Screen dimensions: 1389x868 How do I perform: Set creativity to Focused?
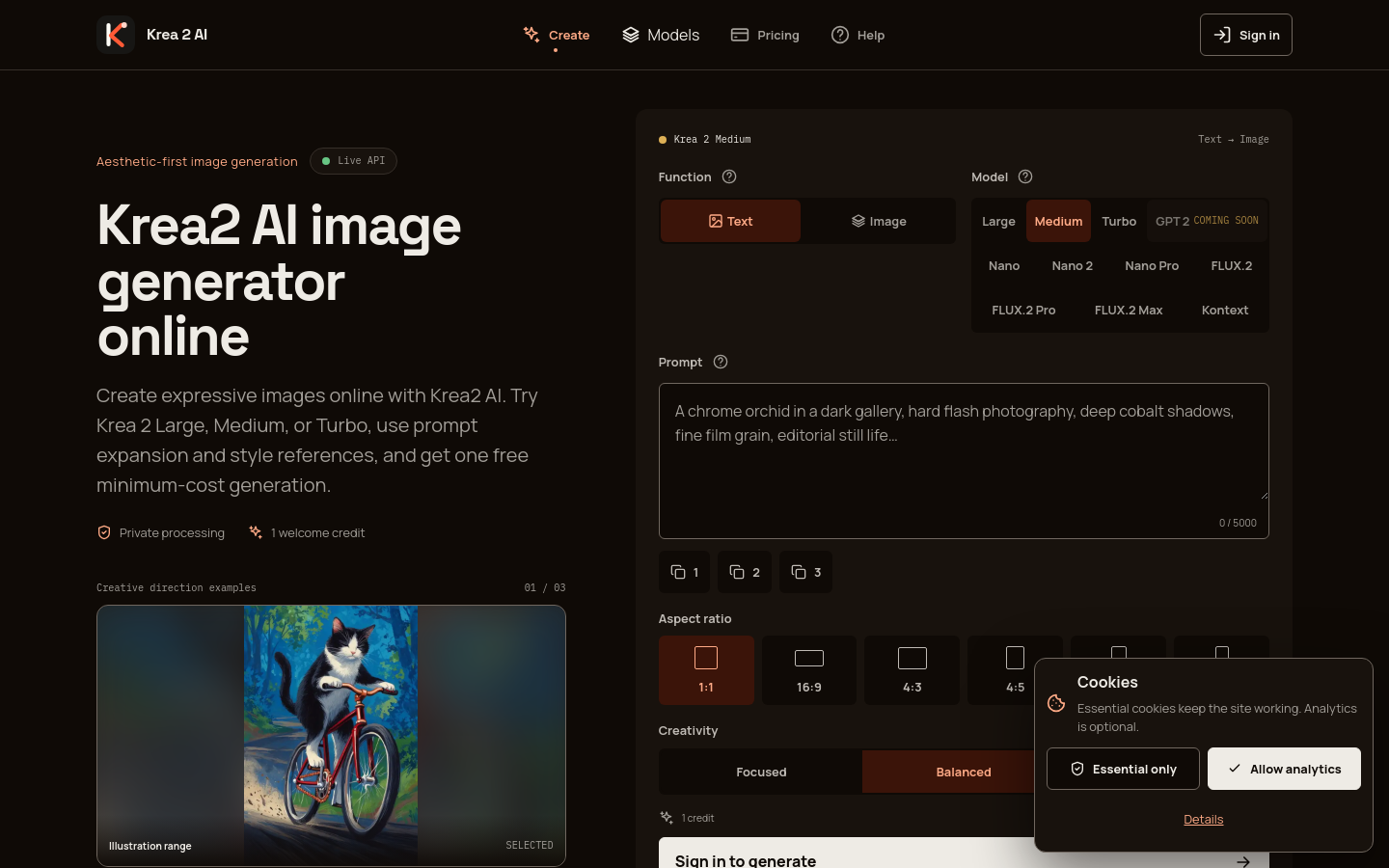point(761,772)
